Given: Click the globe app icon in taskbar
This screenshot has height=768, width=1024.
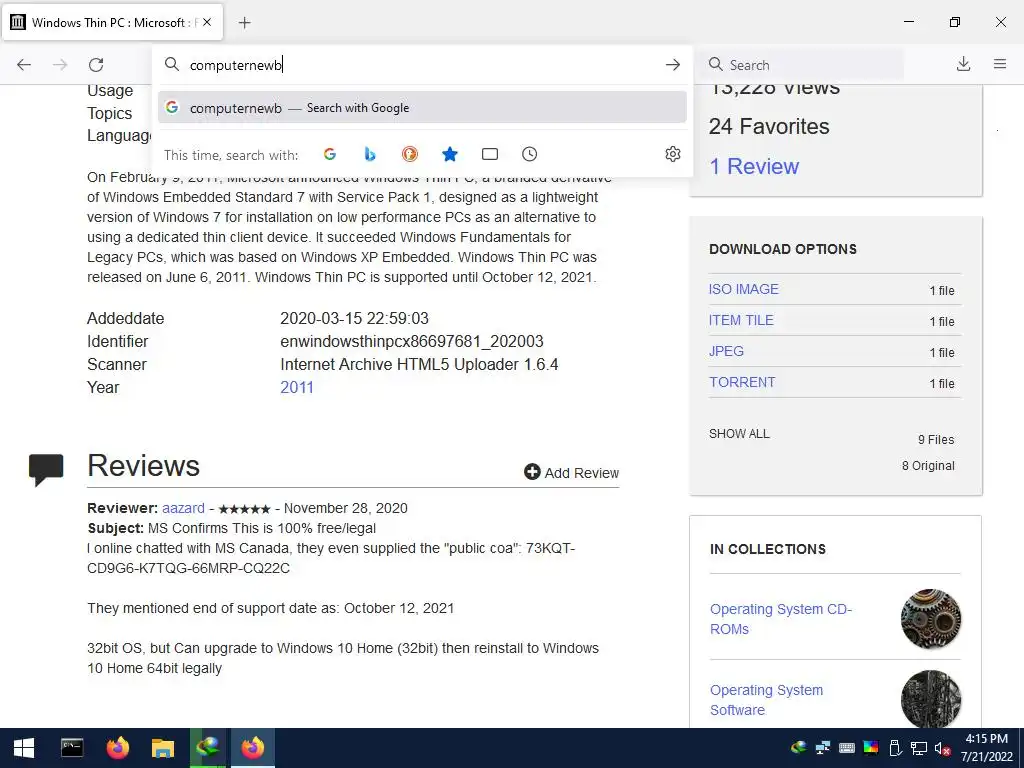Looking at the screenshot, I should 208,747.
